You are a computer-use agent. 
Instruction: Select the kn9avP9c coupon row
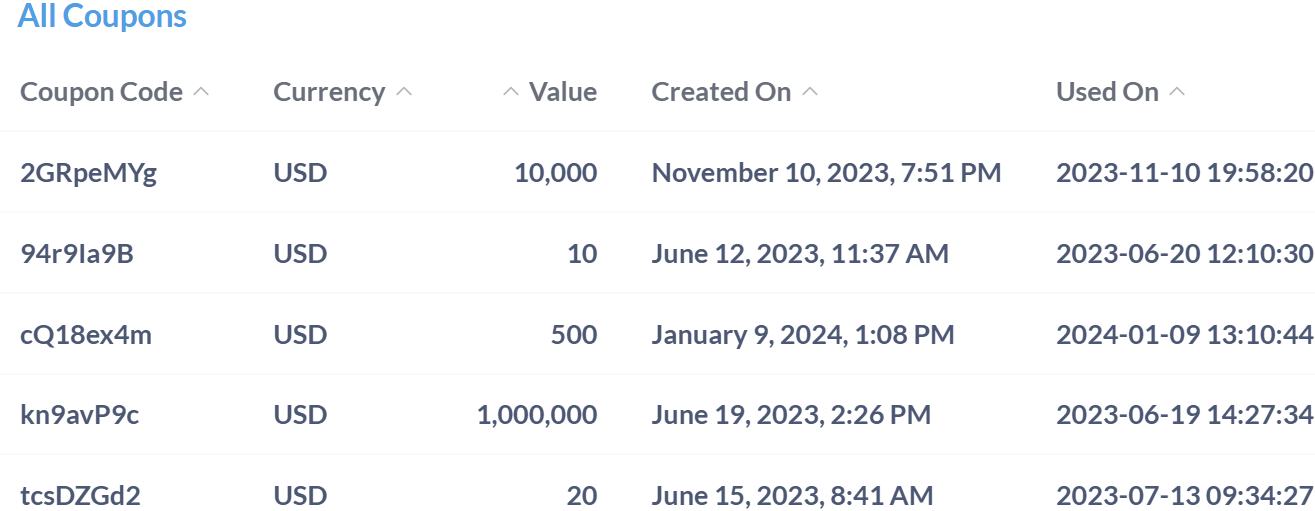(80, 414)
